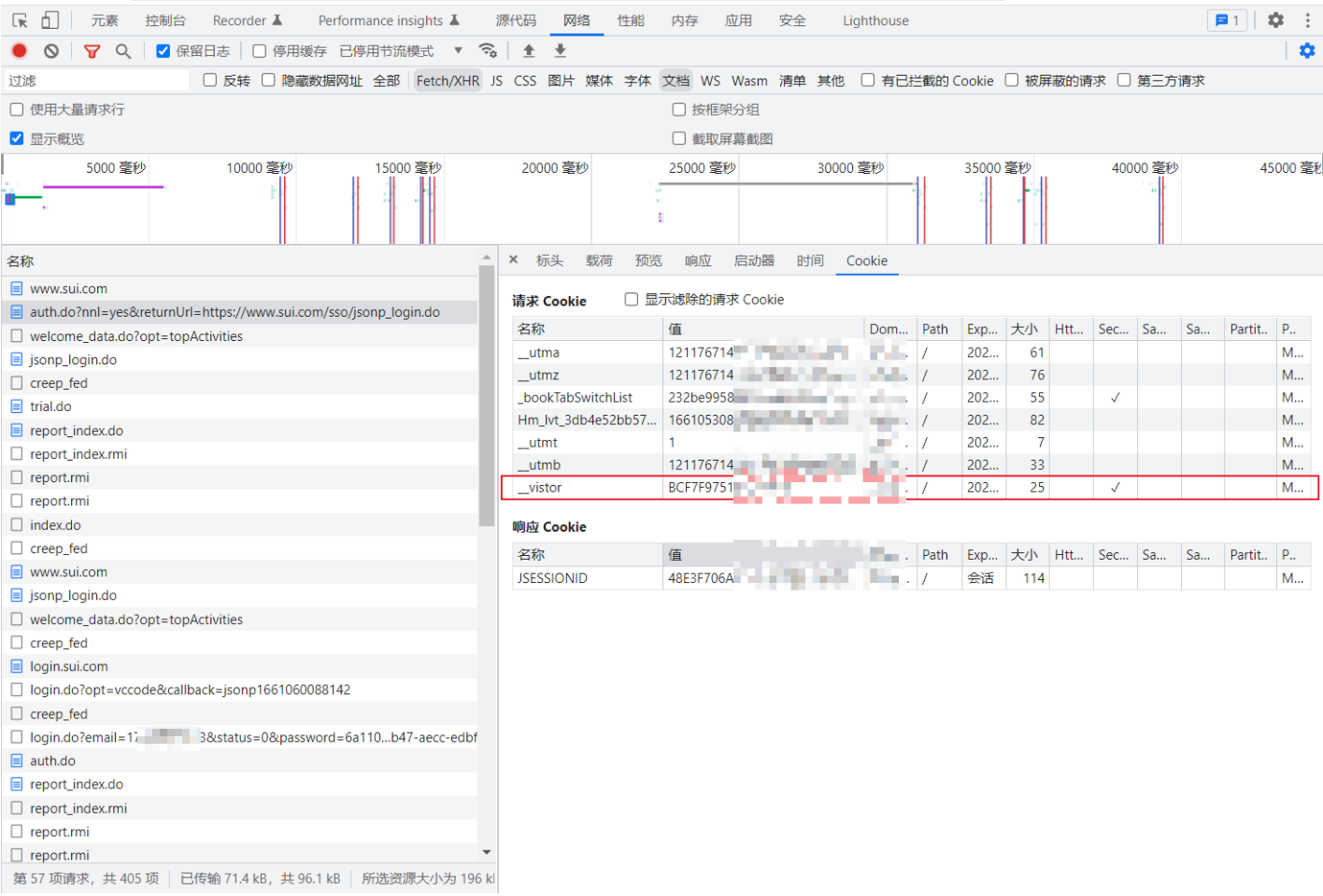
Task: Check 显示滤除的请求 Cookie option
Action: click(x=632, y=300)
